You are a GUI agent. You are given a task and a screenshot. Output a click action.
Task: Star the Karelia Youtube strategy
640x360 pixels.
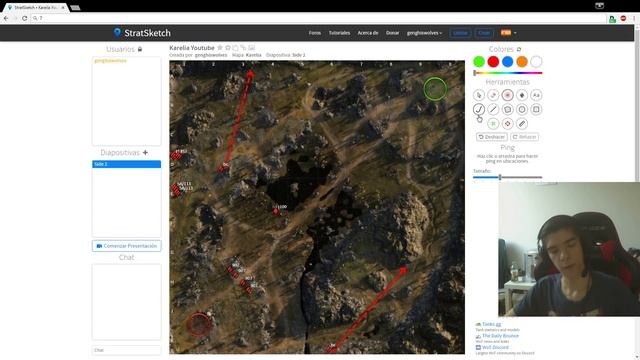click(x=220, y=48)
